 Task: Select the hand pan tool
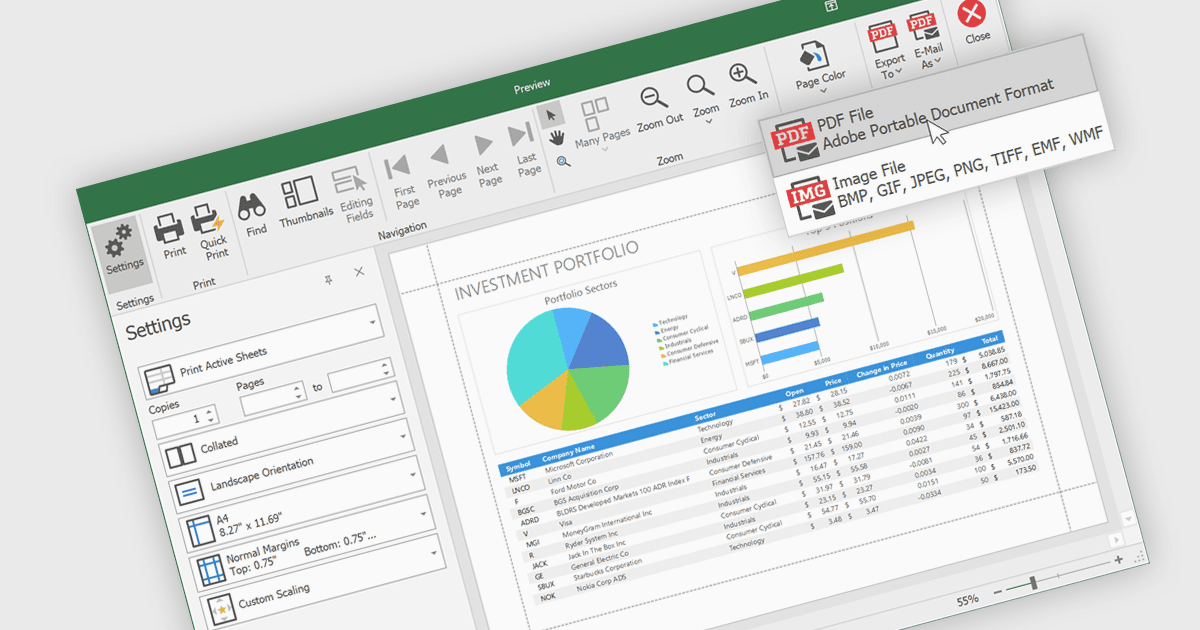pos(556,137)
